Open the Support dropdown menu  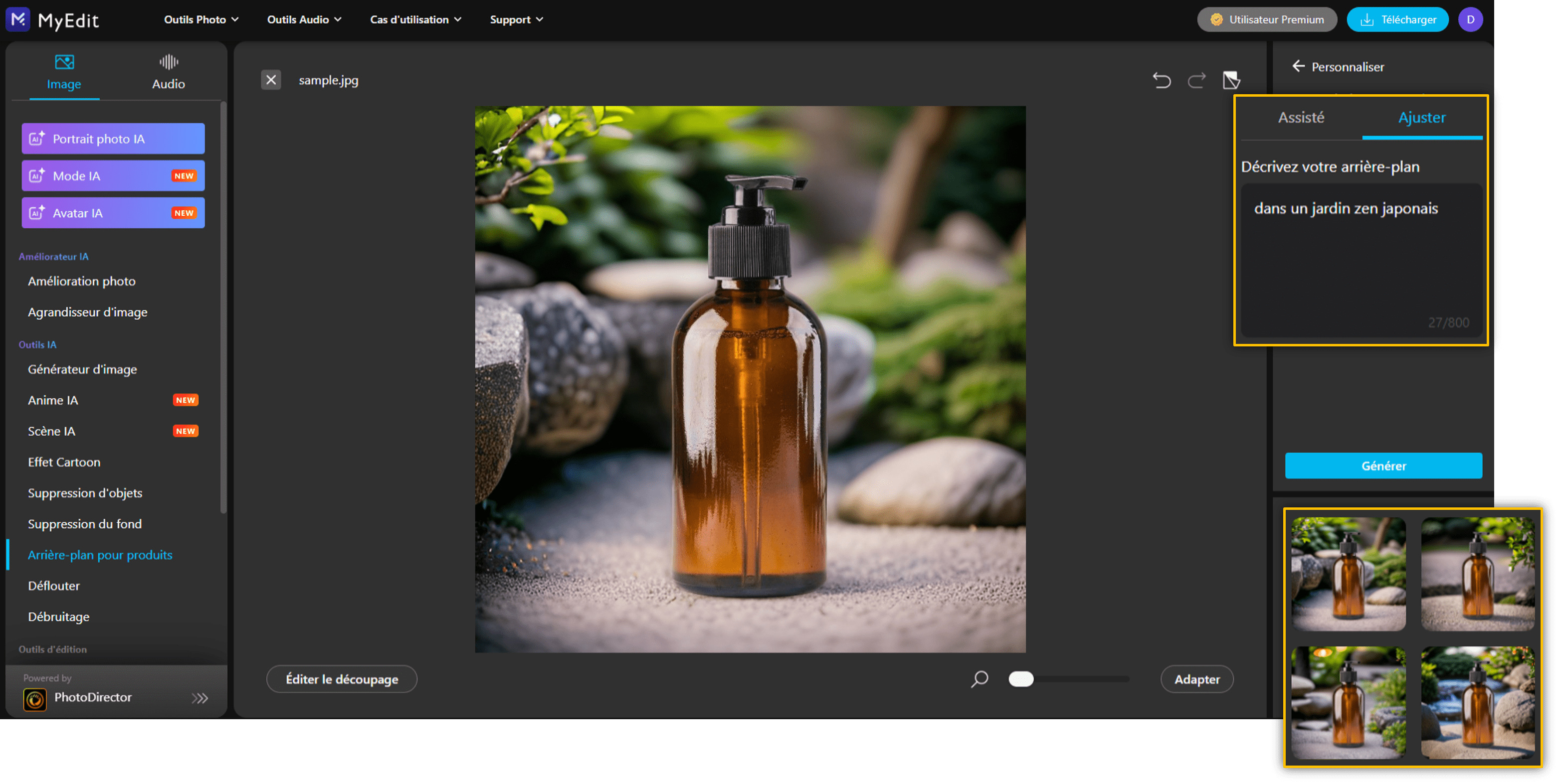click(x=516, y=19)
